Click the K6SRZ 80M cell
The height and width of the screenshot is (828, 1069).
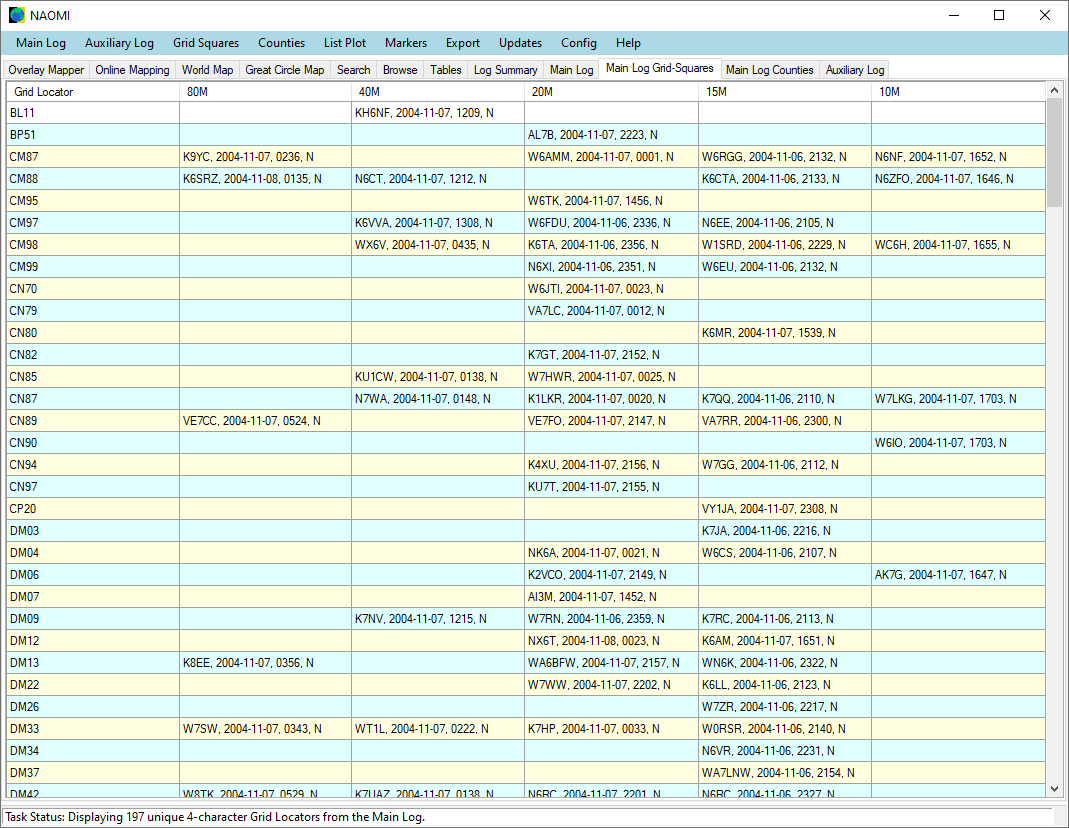tap(266, 179)
